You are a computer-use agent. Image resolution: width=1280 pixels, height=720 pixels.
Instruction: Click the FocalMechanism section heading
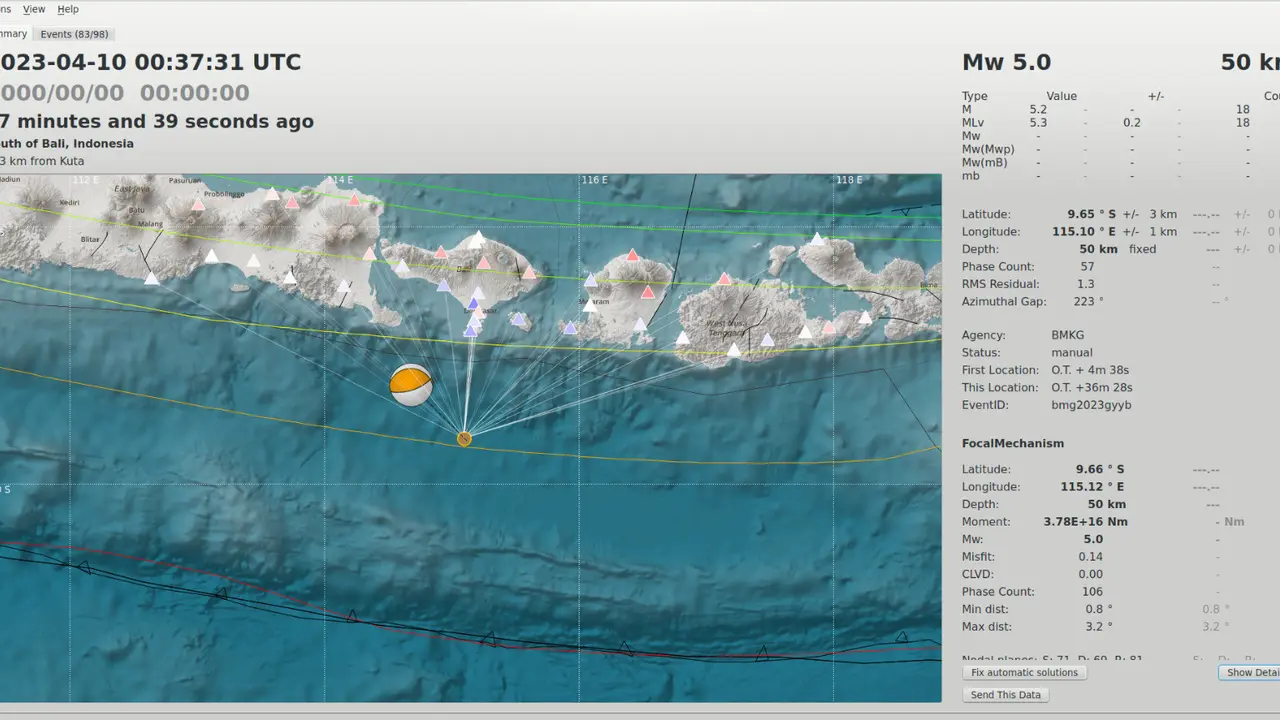1013,443
